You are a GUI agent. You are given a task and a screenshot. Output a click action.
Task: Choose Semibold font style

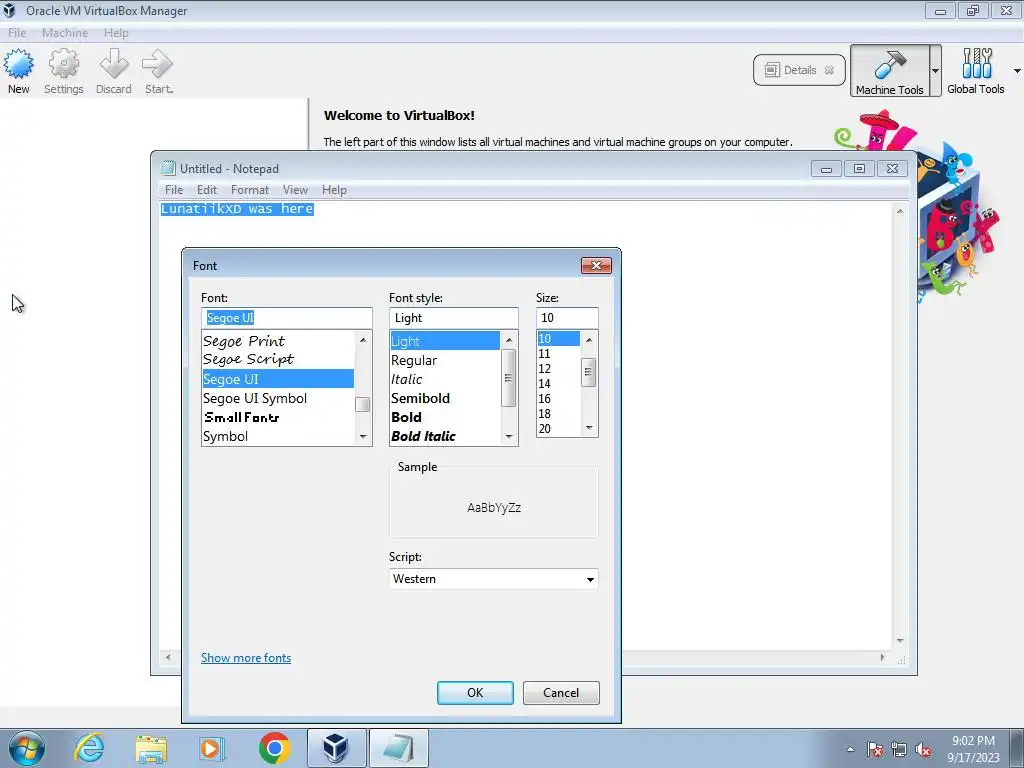[x=445, y=398]
